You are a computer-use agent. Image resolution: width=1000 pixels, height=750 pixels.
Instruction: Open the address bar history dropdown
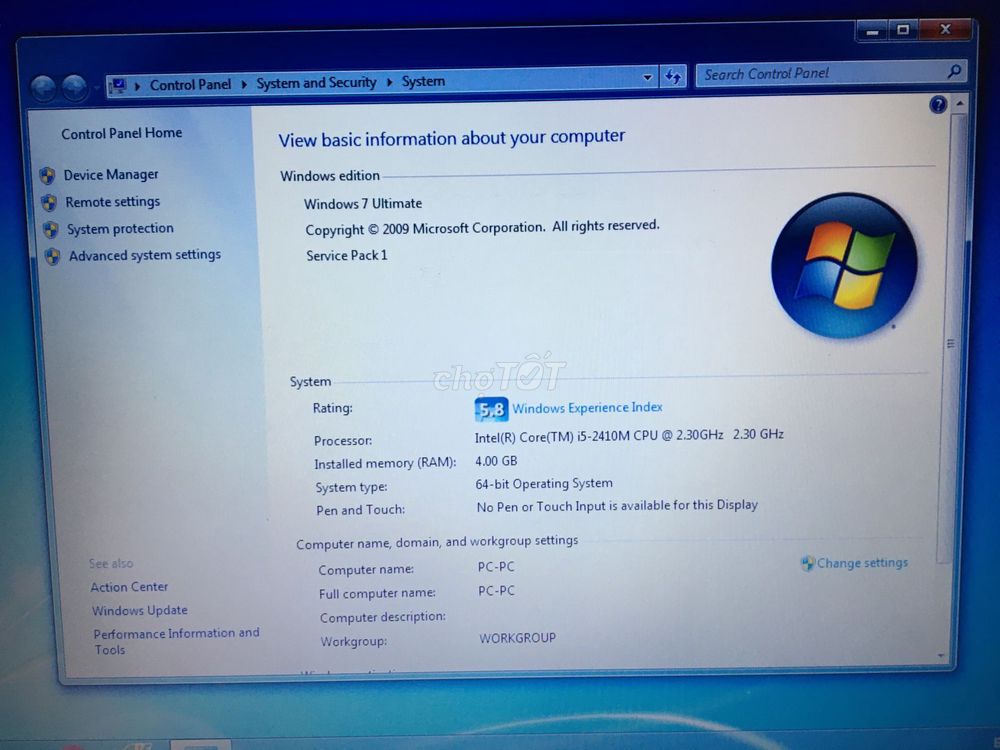point(647,78)
